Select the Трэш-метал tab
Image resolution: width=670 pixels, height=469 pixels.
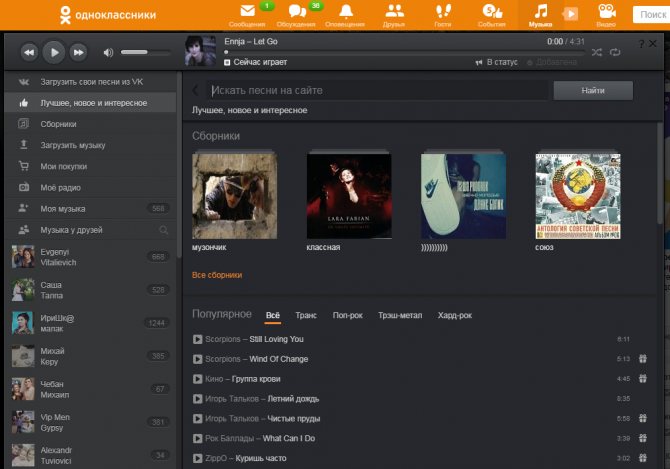coord(400,315)
